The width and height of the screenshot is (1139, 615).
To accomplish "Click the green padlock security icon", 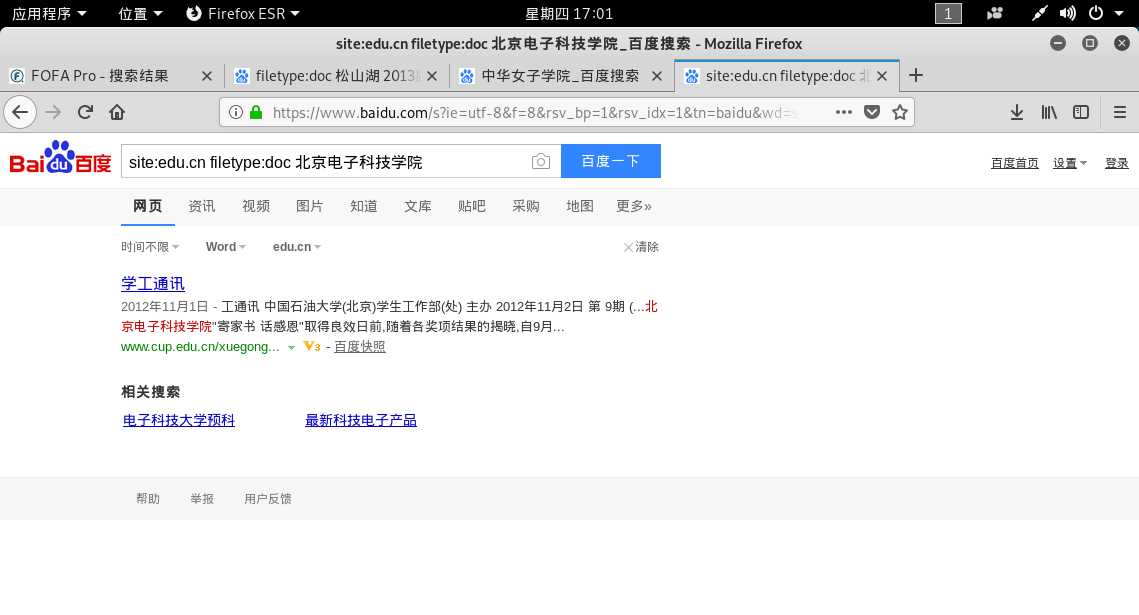I will (256, 113).
